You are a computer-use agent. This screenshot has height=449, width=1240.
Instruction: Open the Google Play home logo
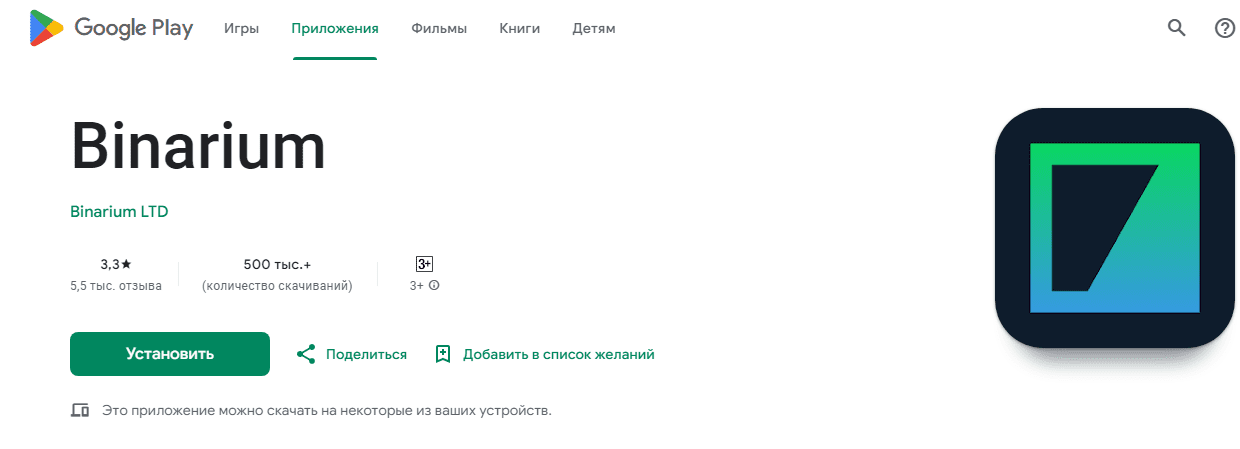tap(111, 28)
